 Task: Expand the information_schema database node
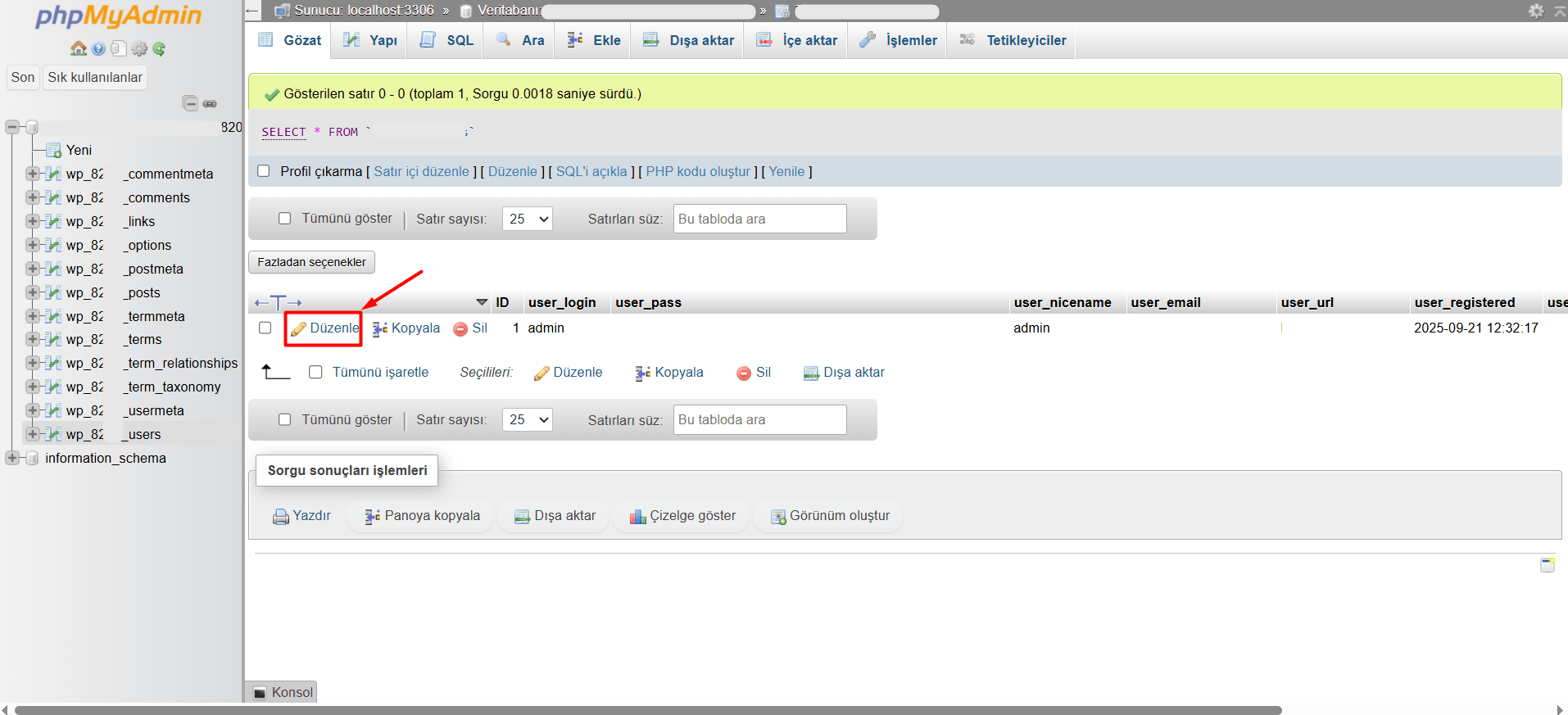[12, 458]
